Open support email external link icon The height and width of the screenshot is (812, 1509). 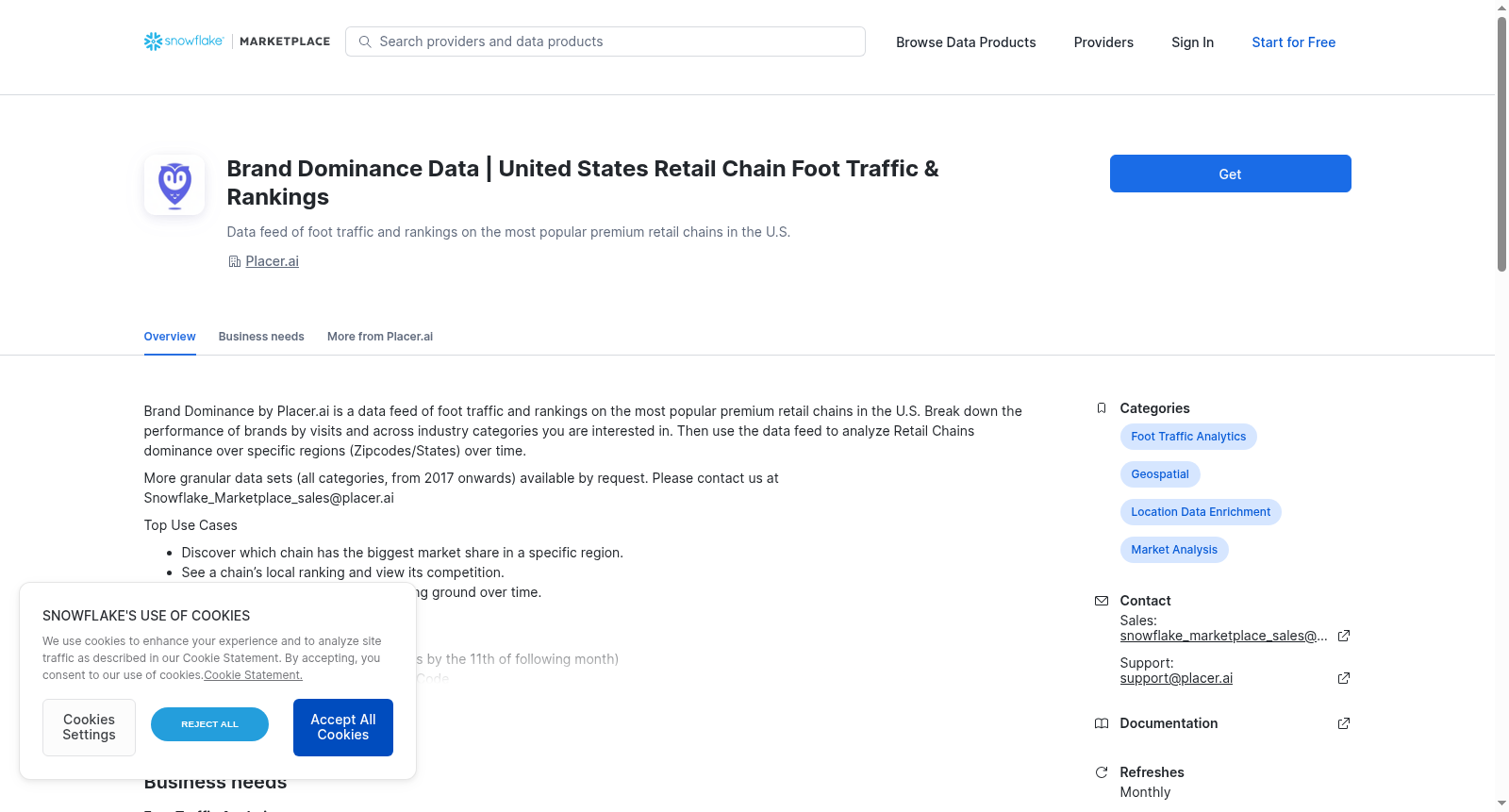tap(1344, 678)
